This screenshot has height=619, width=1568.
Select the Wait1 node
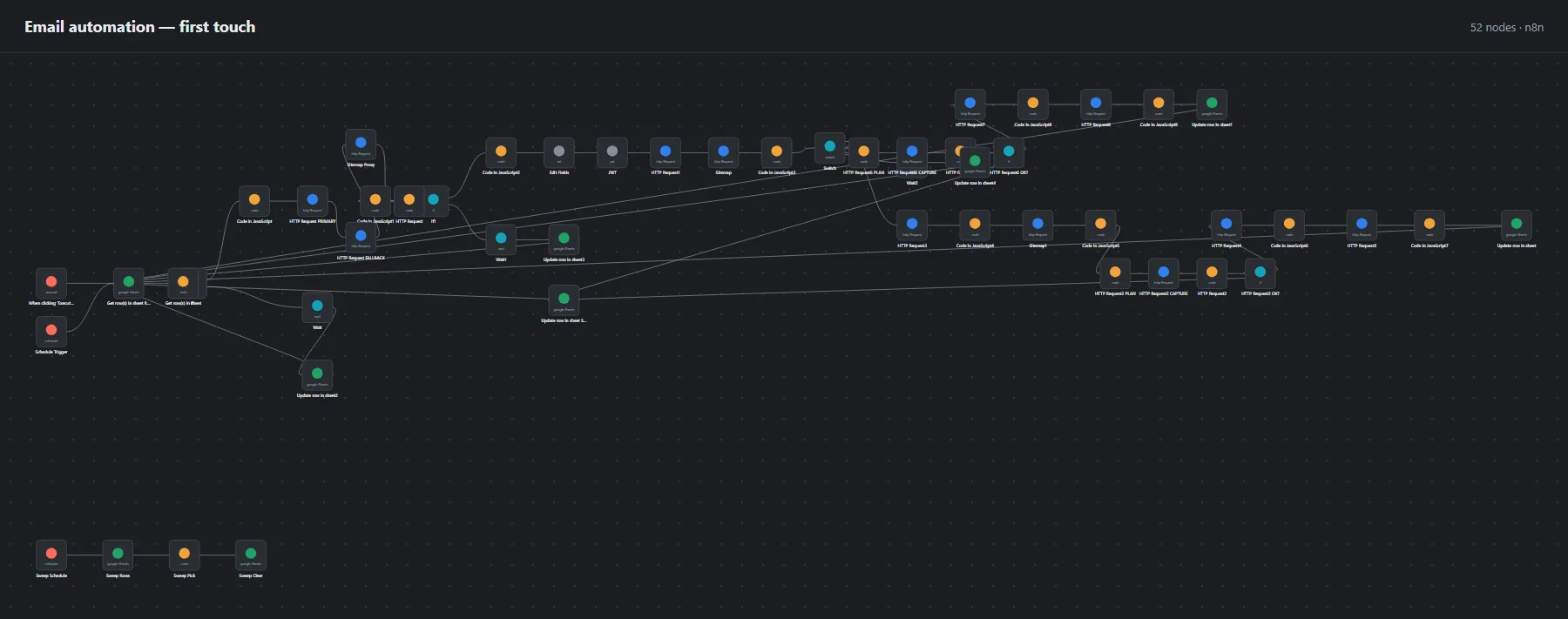[501, 240]
